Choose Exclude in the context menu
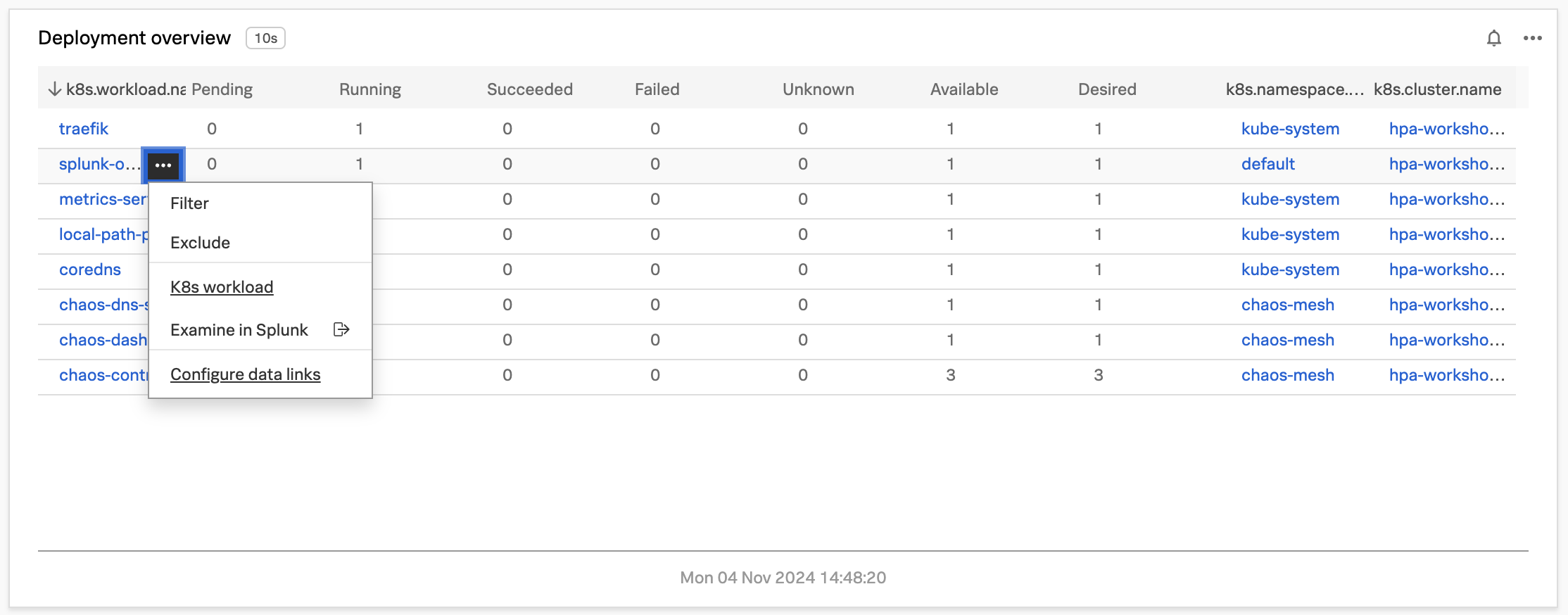This screenshot has height=615, width=1568. coord(200,243)
